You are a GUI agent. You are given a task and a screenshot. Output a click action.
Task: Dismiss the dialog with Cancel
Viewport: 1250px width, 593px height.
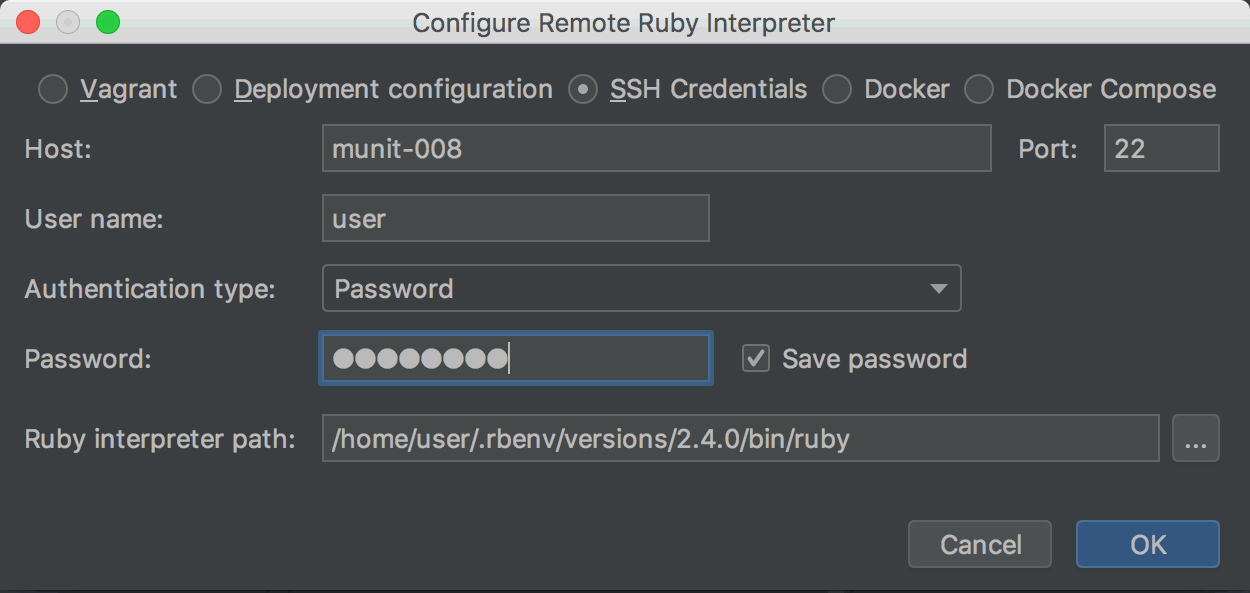(980, 544)
